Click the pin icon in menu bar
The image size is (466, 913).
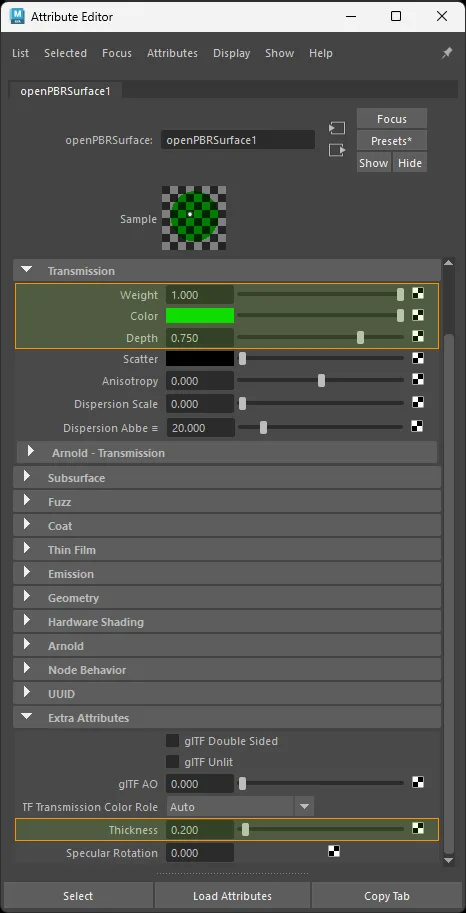coord(447,53)
